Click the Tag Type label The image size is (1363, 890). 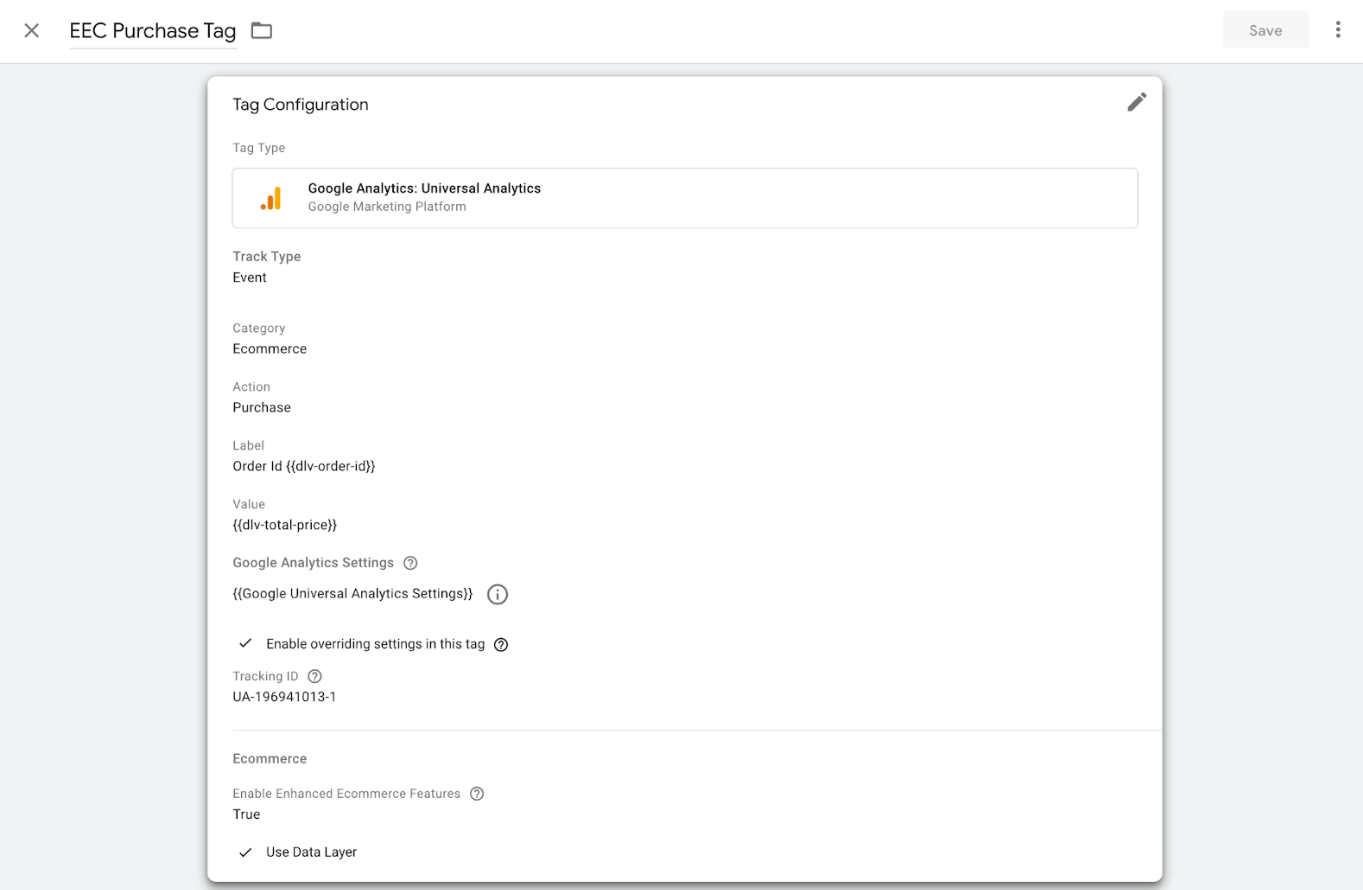259,148
